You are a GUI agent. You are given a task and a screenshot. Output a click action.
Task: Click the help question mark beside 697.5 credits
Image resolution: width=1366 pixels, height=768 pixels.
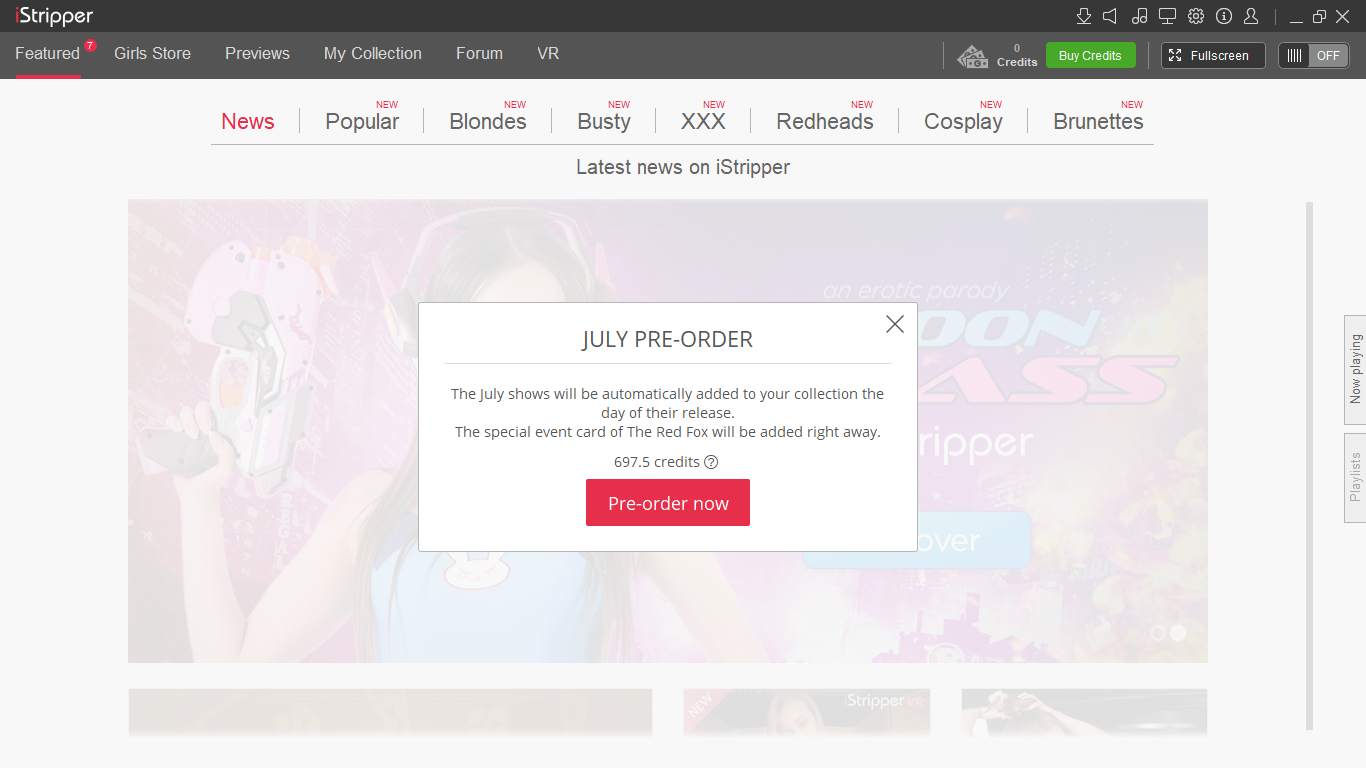711,462
